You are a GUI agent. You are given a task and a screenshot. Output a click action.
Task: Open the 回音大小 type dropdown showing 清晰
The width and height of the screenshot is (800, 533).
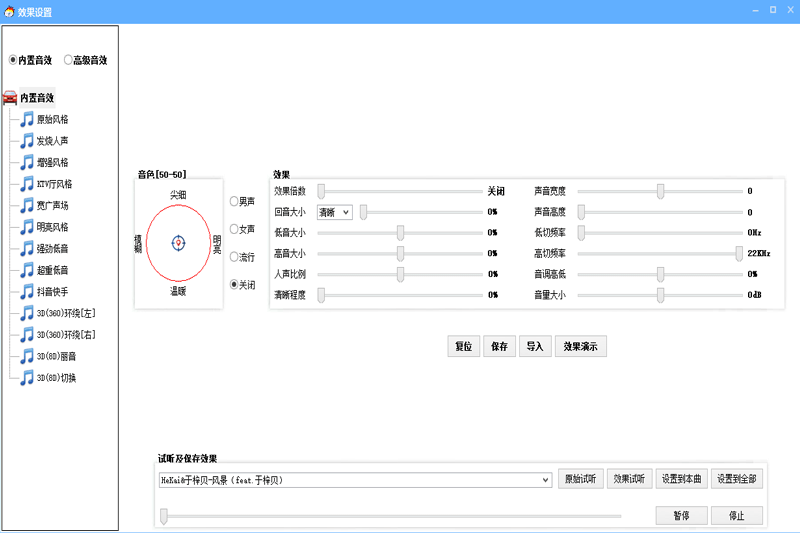click(334, 212)
